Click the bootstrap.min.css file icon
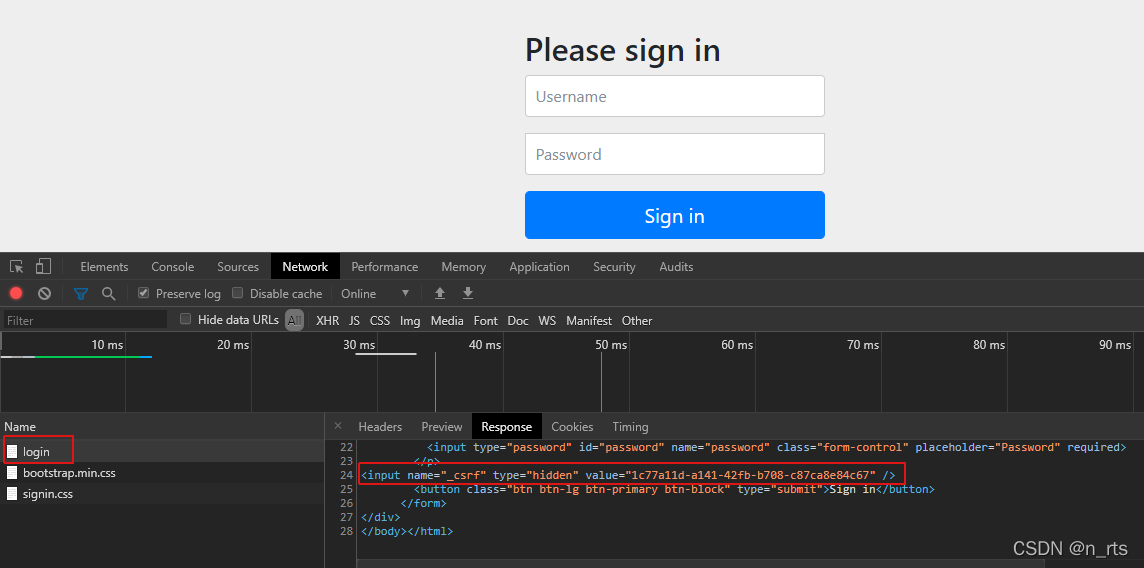Image resolution: width=1144 pixels, height=568 pixels. pyautogui.click(x=12, y=472)
